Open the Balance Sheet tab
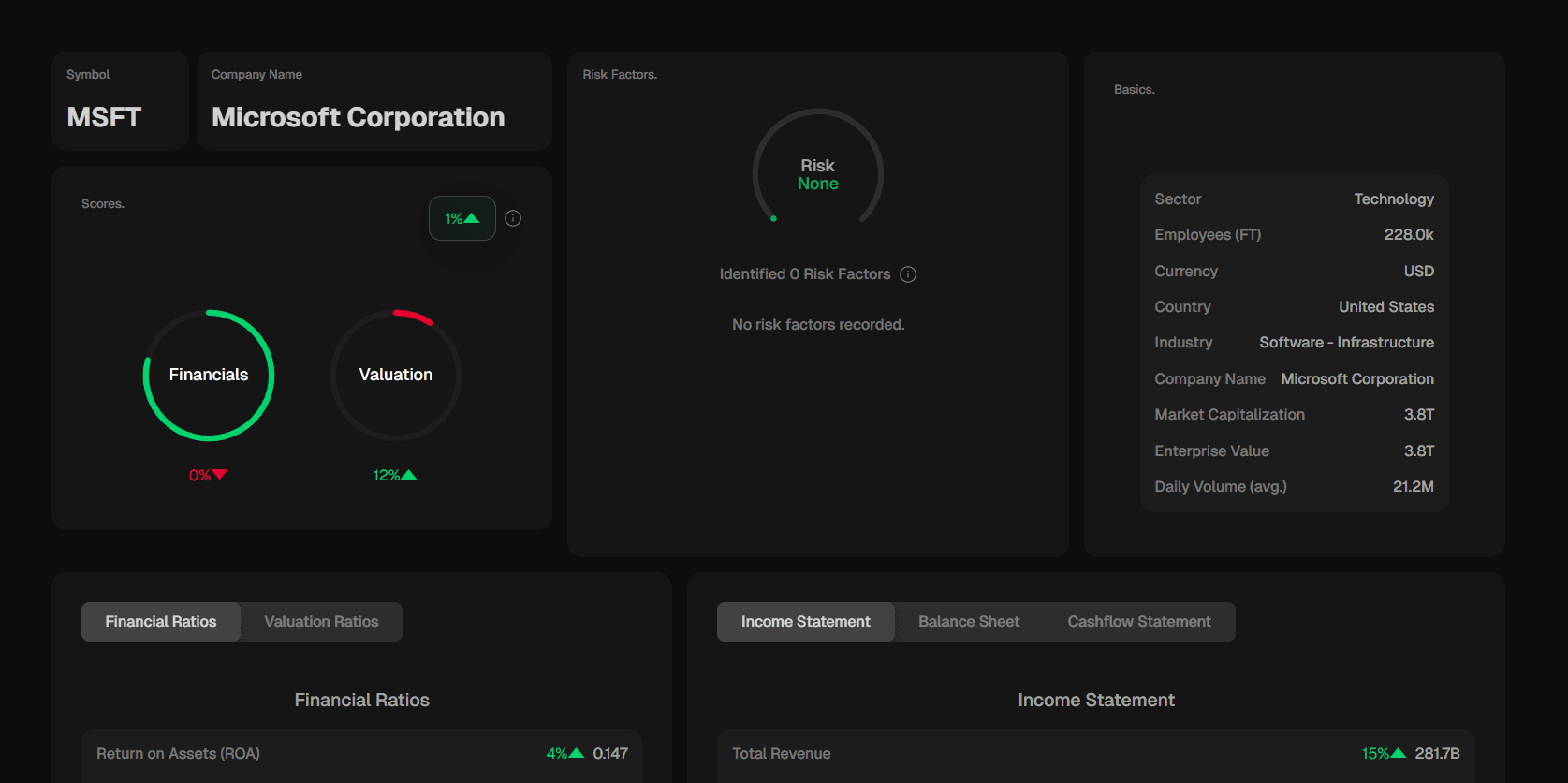The image size is (1568, 783). click(x=969, y=622)
